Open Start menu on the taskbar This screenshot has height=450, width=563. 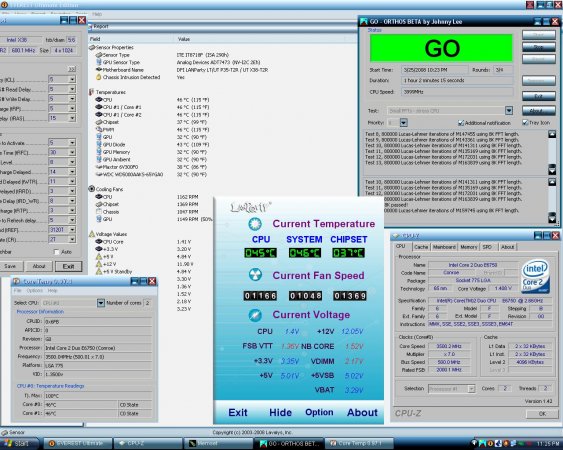tap(19, 444)
